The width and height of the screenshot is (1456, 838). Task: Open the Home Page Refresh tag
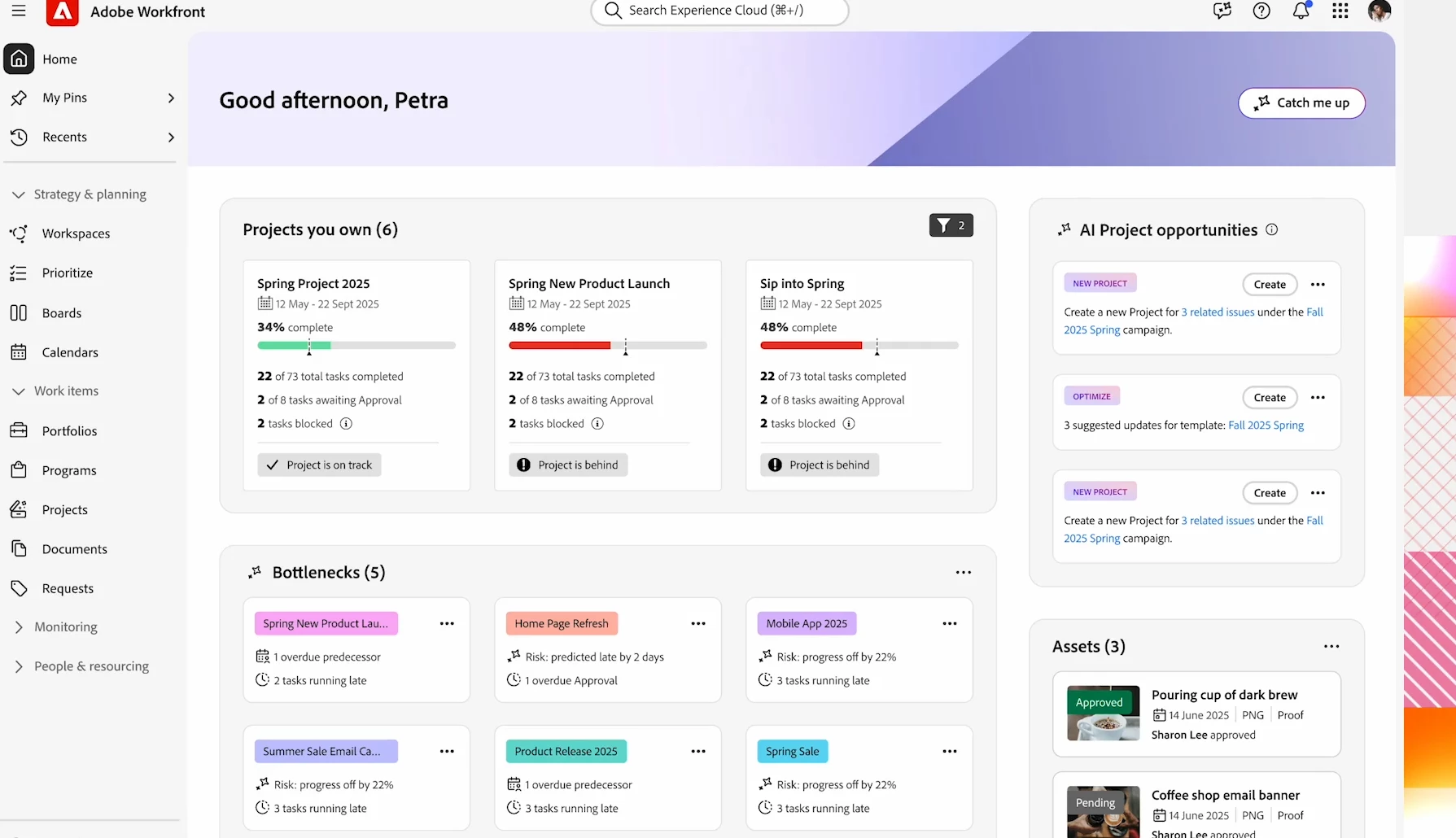click(x=562, y=623)
